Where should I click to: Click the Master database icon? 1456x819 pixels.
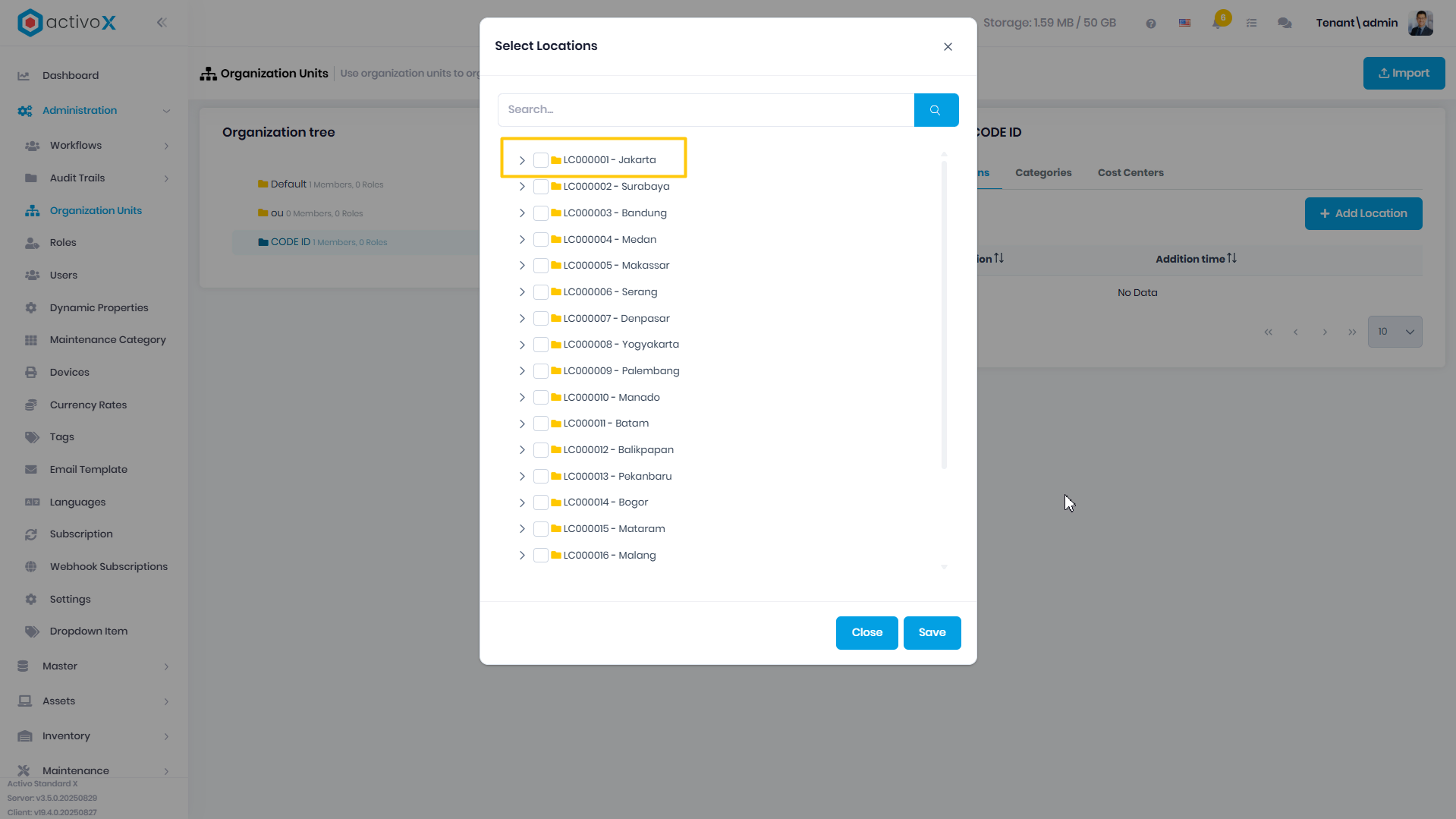coord(23,666)
